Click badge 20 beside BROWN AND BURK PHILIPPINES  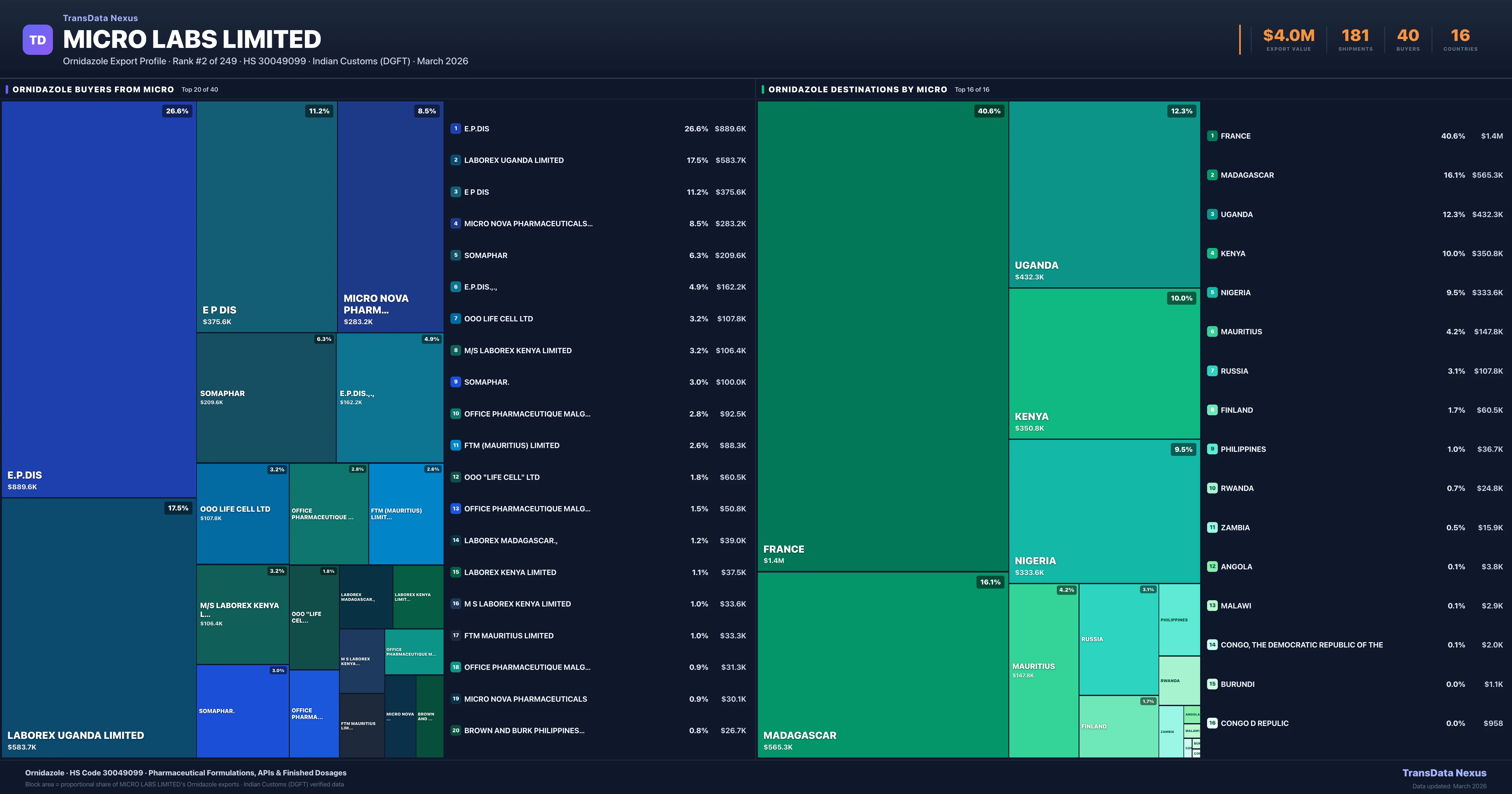pos(455,731)
